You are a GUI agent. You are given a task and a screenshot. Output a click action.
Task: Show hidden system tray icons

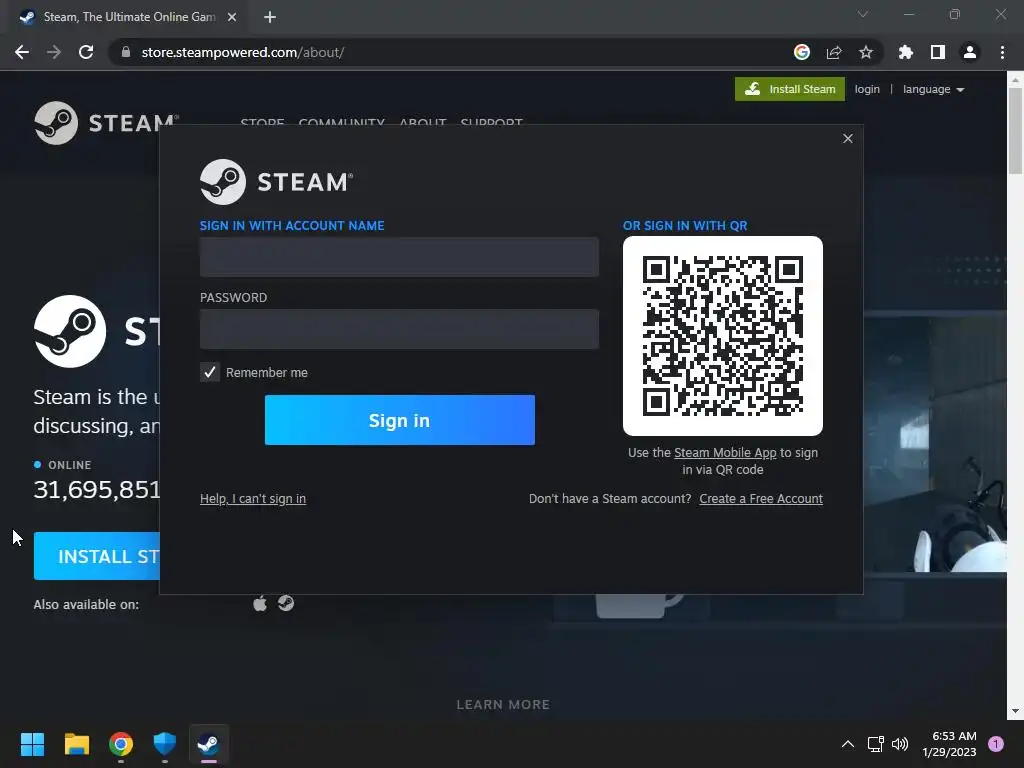click(x=848, y=744)
